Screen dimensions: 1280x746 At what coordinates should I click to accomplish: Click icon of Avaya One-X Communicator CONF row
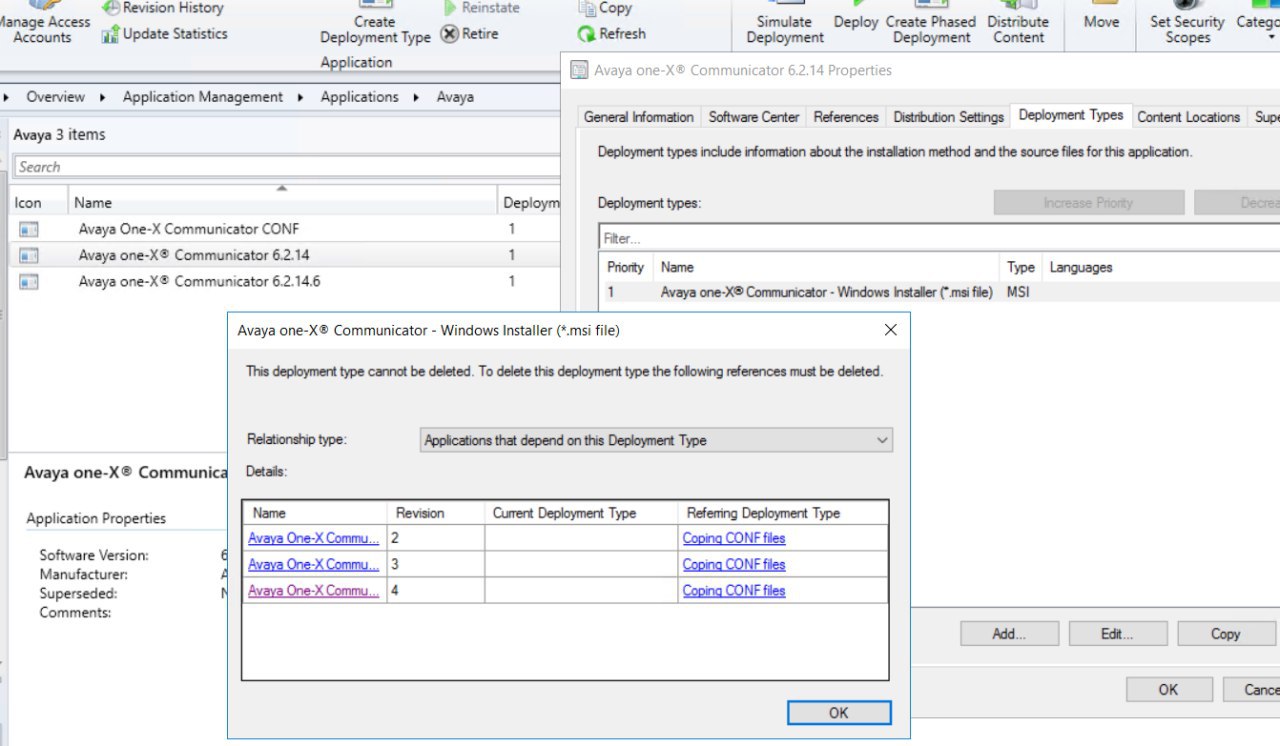[x=29, y=229]
